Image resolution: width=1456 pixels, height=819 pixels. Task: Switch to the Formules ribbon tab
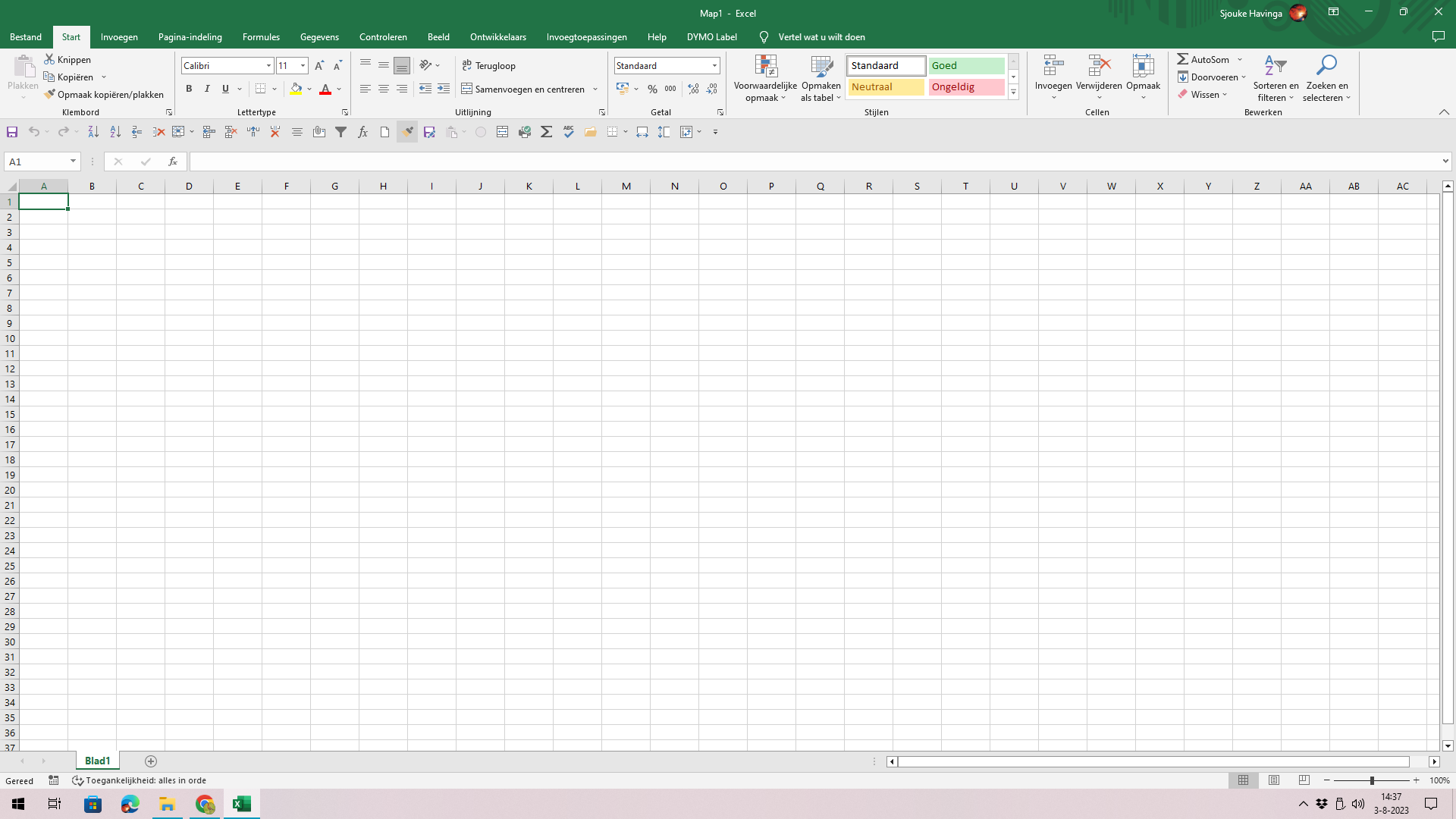(x=261, y=37)
